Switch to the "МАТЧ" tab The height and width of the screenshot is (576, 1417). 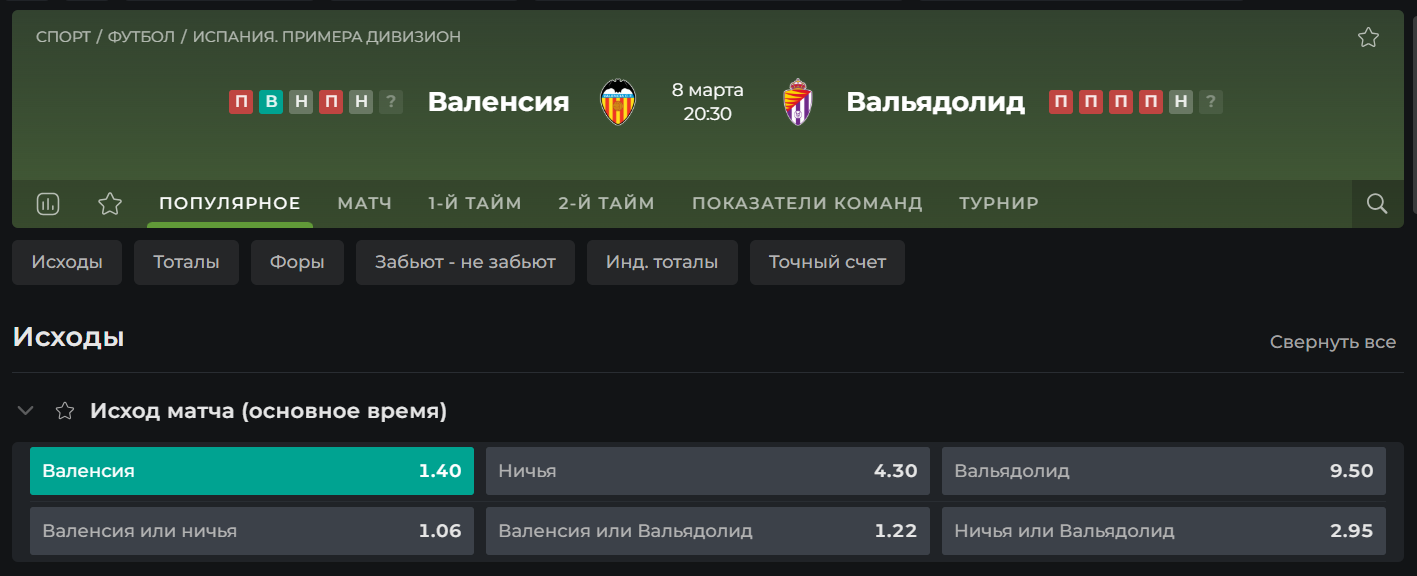[x=365, y=203]
